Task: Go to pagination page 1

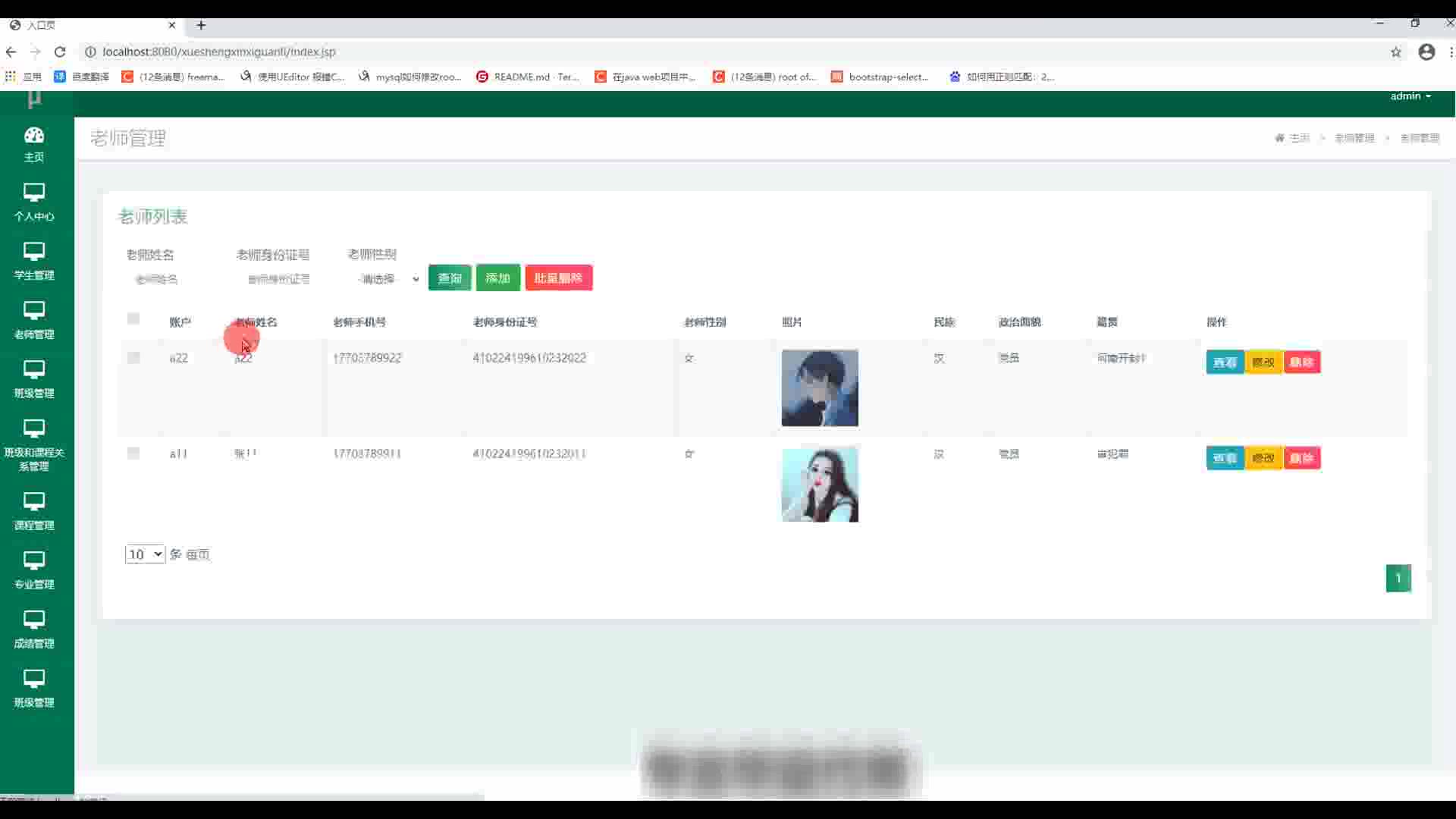Action: click(1398, 579)
